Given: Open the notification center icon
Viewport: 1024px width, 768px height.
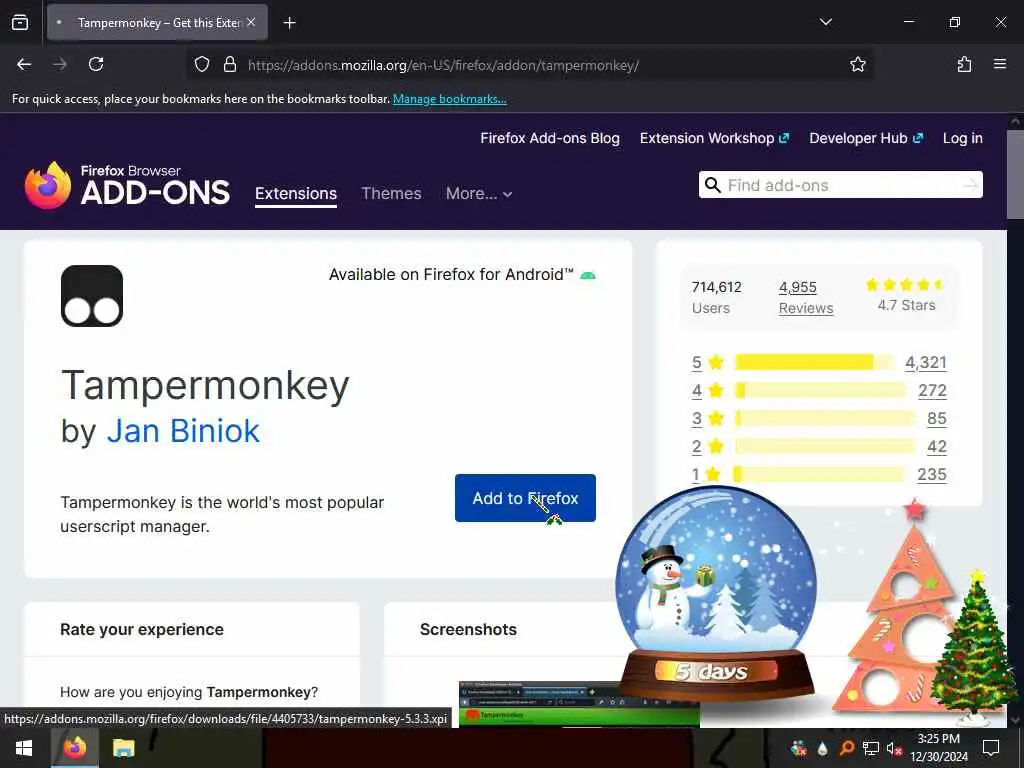Looking at the screenshot, I should (x=991, y=748).
